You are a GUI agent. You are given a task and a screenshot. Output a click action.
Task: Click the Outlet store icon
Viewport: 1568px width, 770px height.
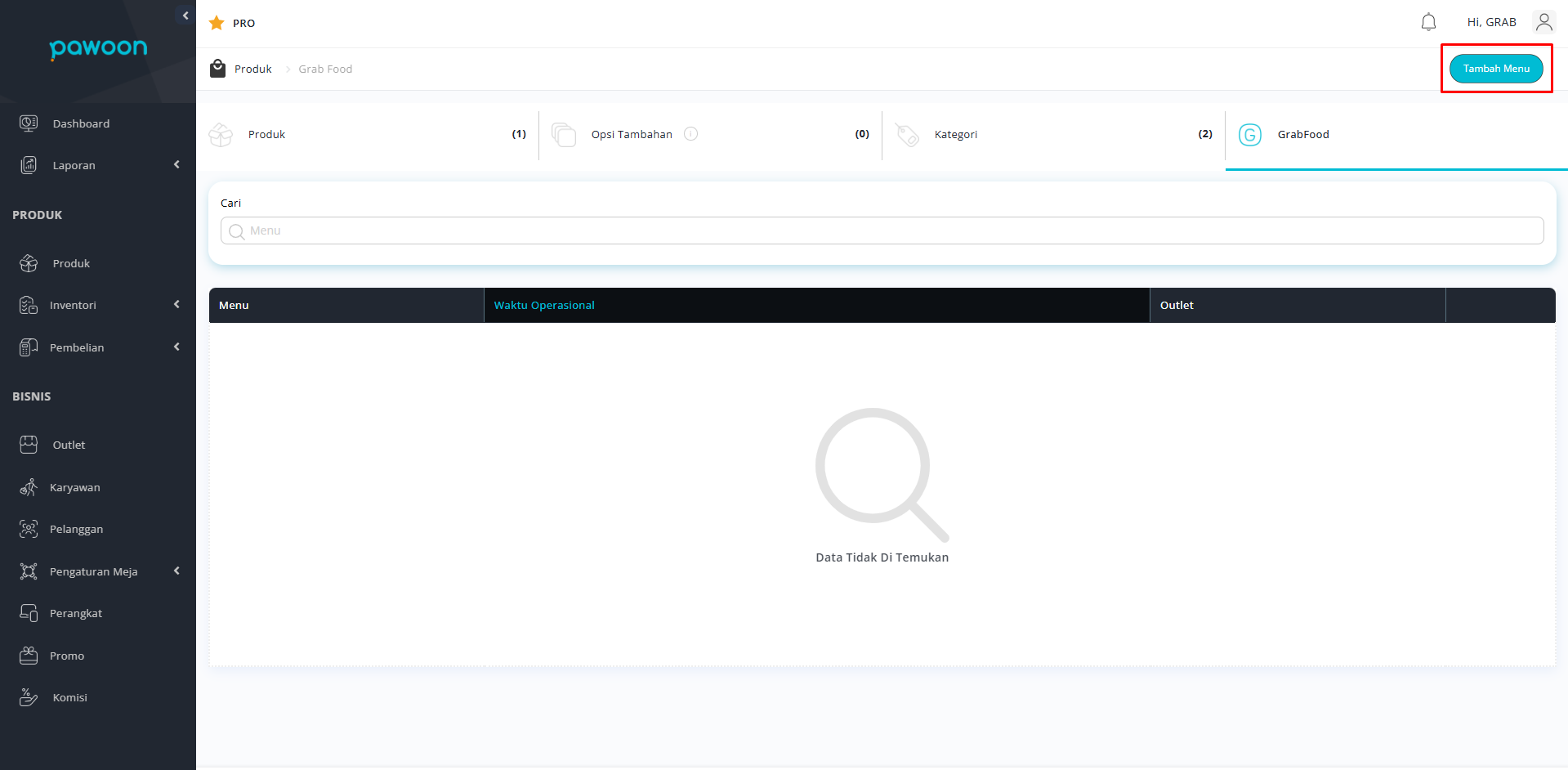click(x=29, y=445)
